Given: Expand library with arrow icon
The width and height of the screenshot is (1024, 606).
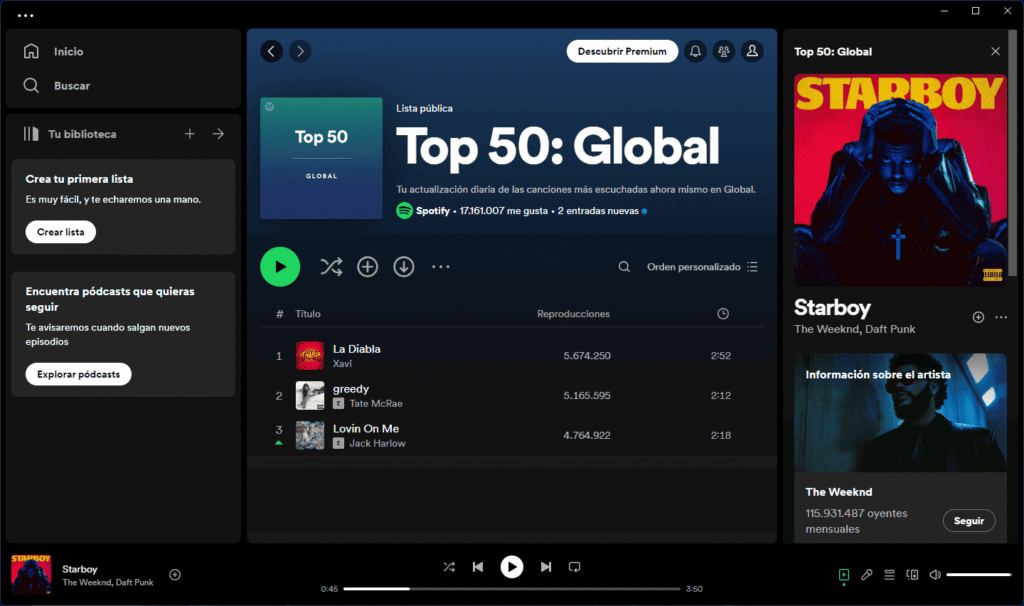Looking at the screenshot, I should (x=218, y=134).
